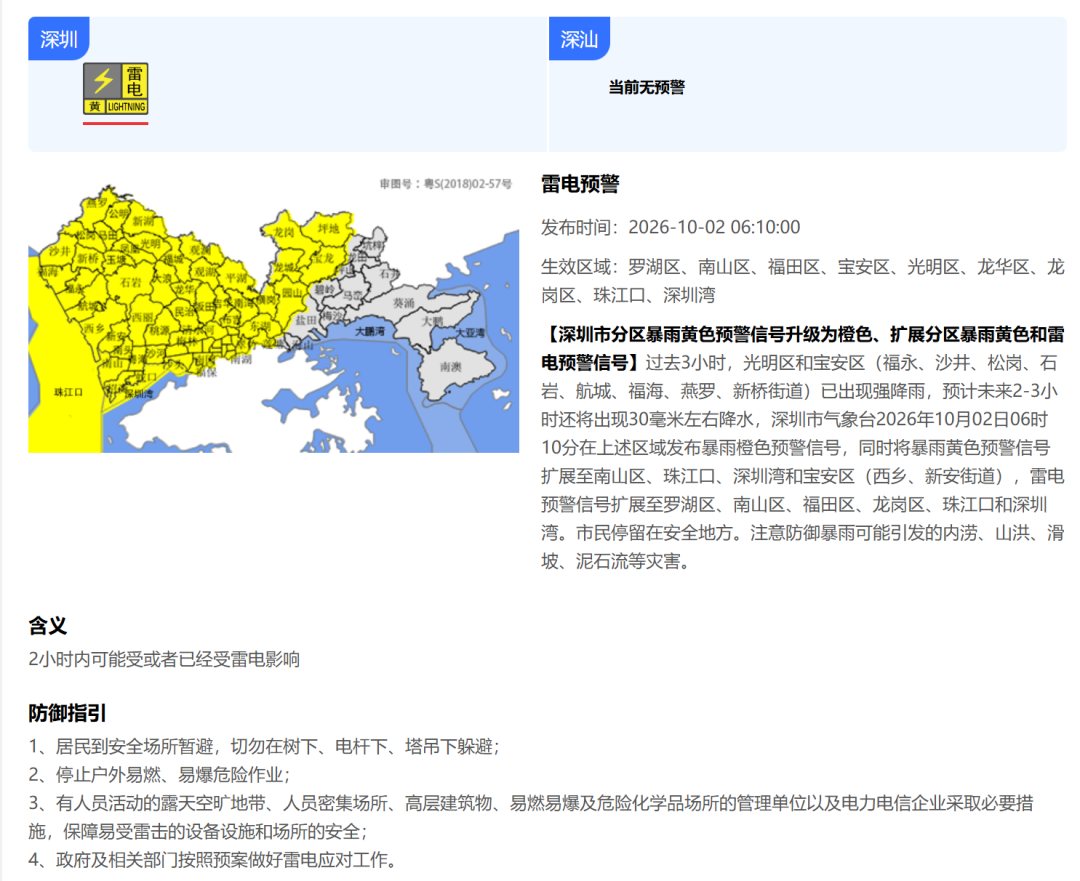Click the 雷电预警 heading

[580, 184]
